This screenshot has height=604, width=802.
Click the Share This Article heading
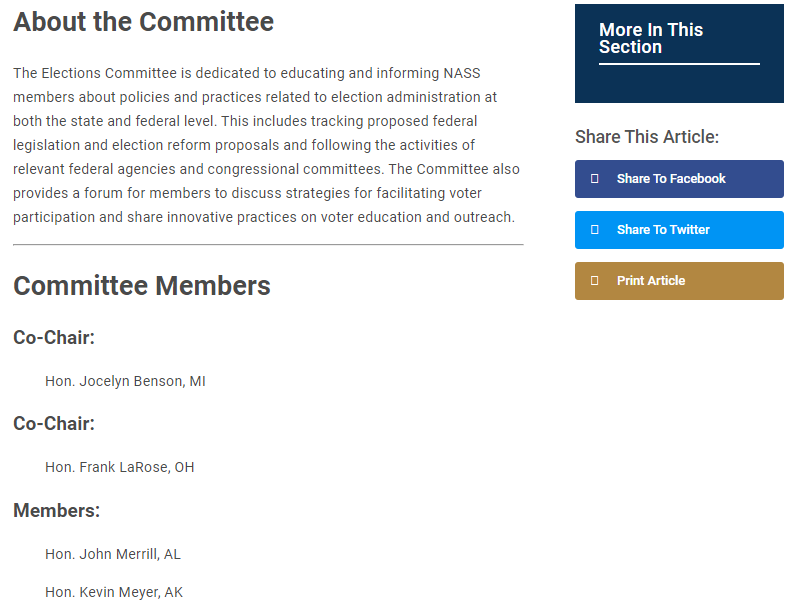(647, 137)
